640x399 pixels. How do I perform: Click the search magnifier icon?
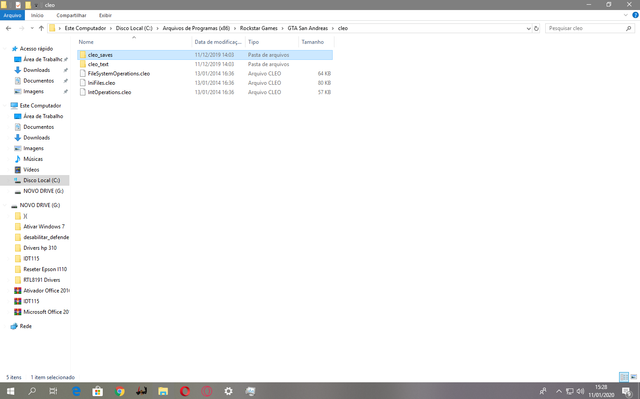(x=629, y=28)
